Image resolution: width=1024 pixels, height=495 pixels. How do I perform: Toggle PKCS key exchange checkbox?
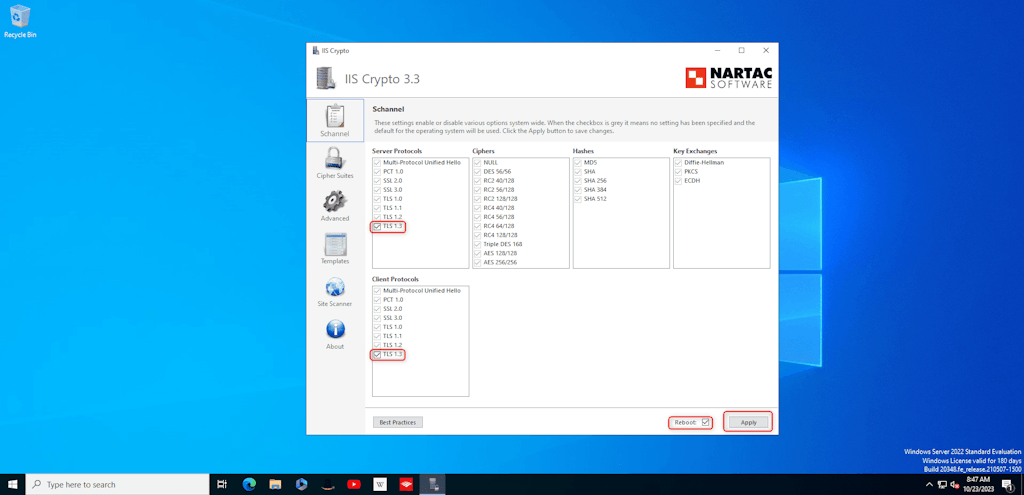679,171
